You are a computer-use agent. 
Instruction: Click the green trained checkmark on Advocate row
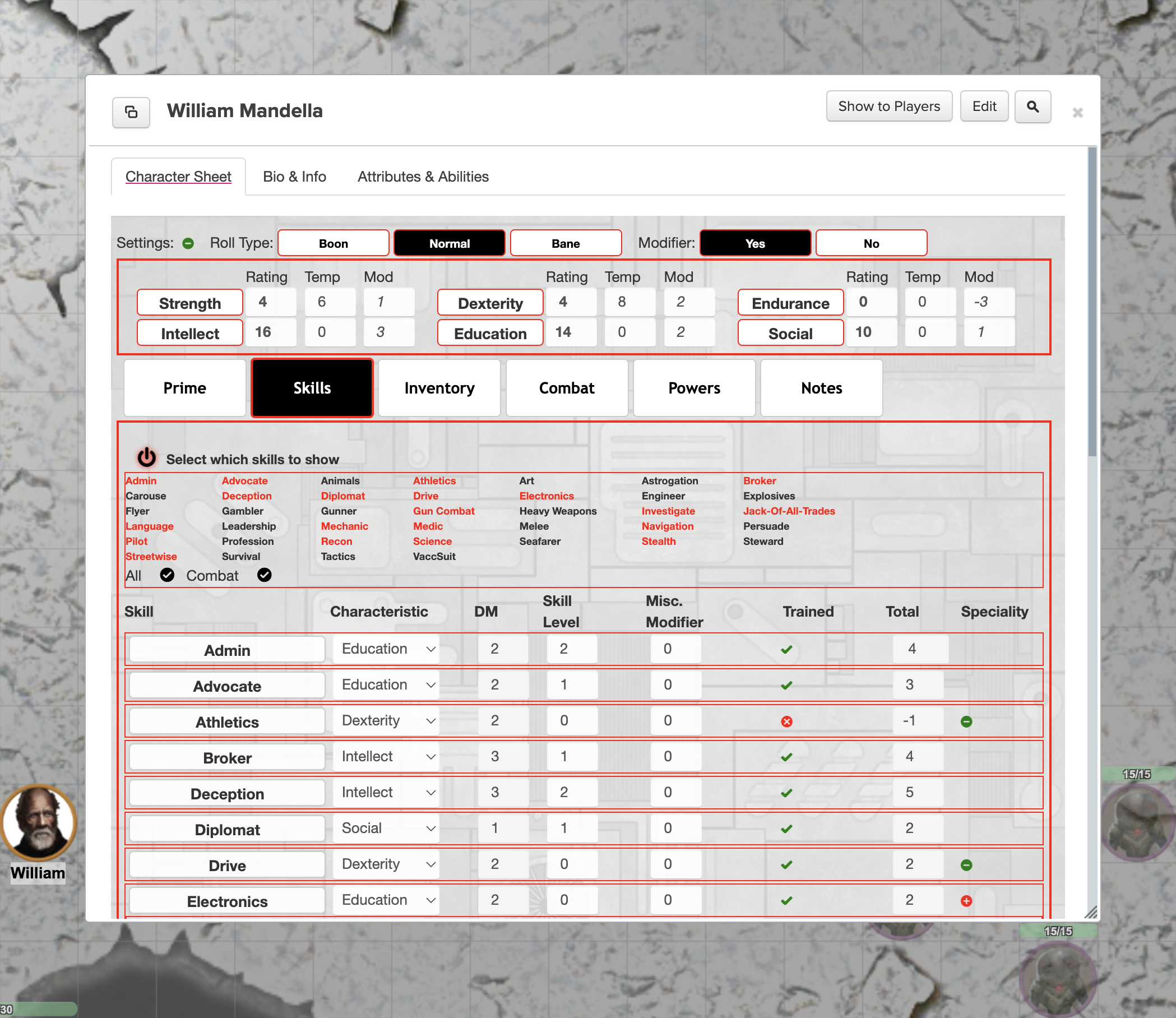[786, 685]
